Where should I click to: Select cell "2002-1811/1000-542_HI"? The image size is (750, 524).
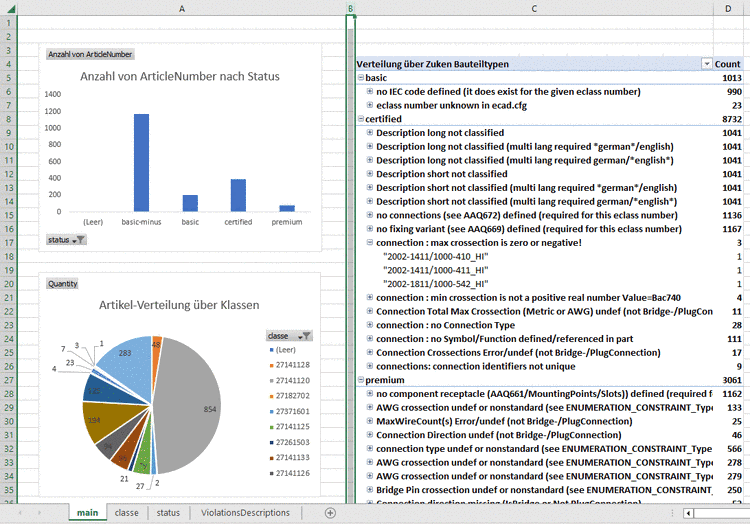(534, 284)
